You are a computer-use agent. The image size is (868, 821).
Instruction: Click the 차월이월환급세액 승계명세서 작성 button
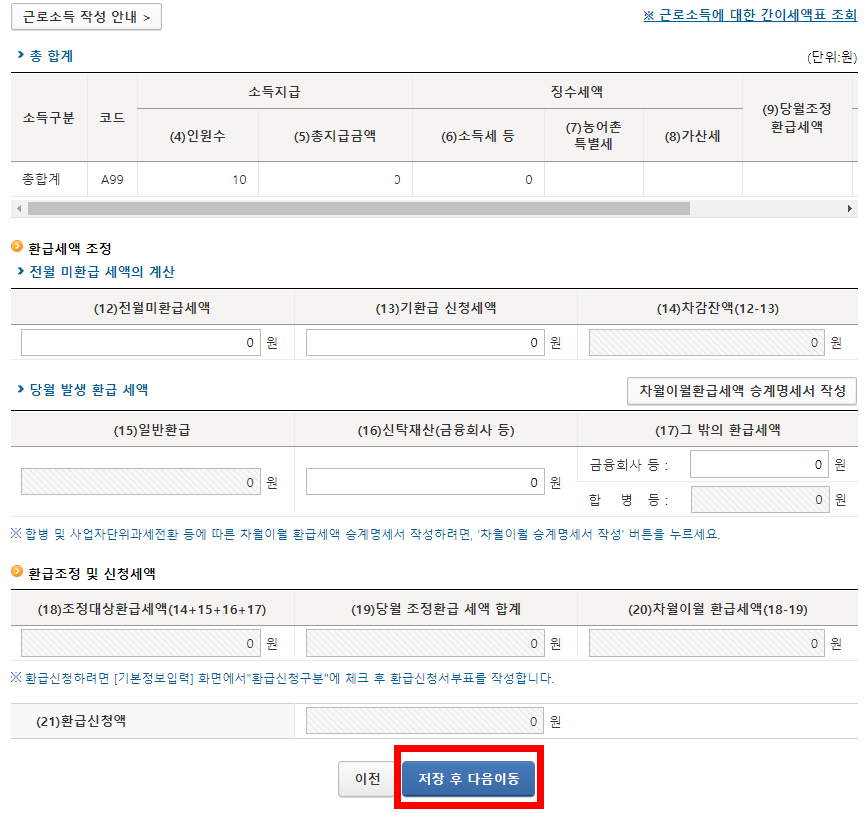coord(742,391)
